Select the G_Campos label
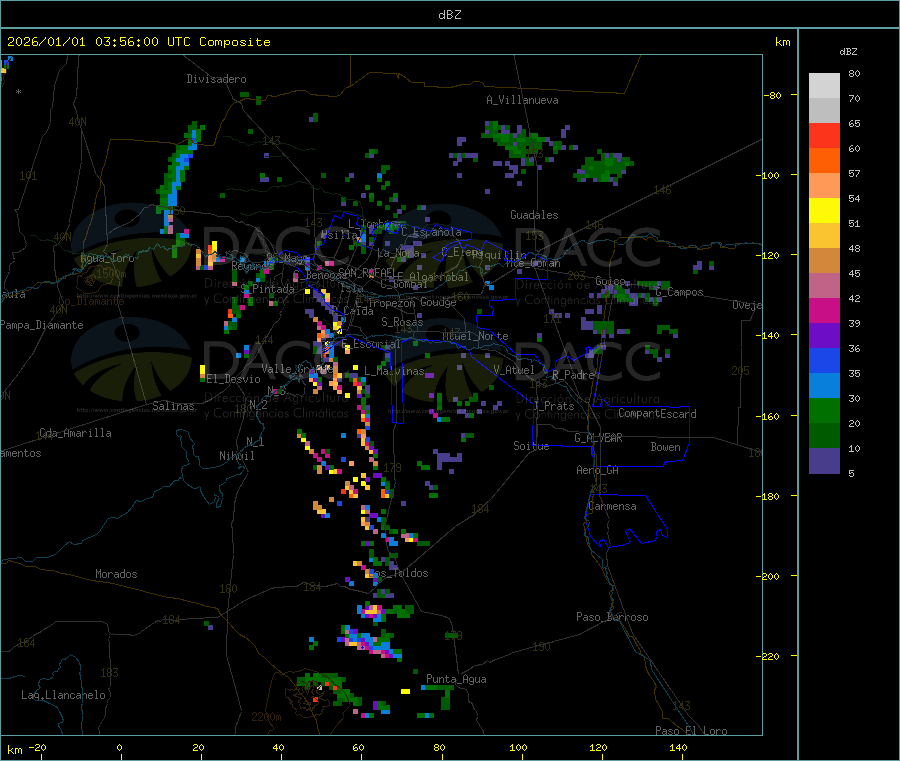 click(680, 293)
